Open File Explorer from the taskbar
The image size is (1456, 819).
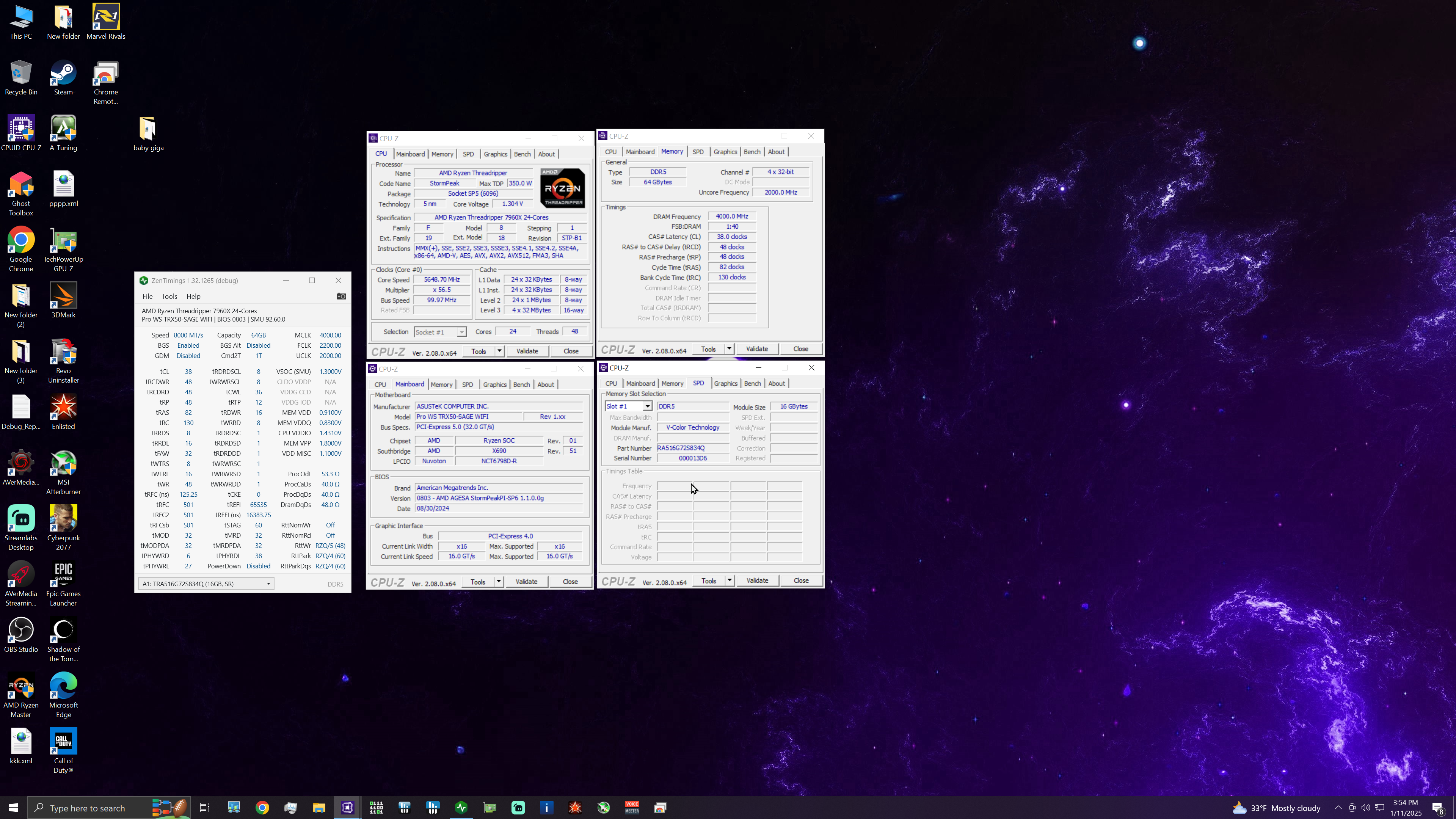pos(319,808)
